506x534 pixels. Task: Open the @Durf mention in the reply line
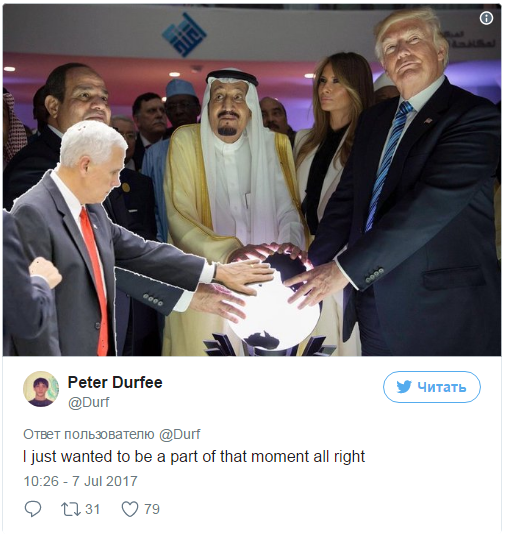pos(180,435)
